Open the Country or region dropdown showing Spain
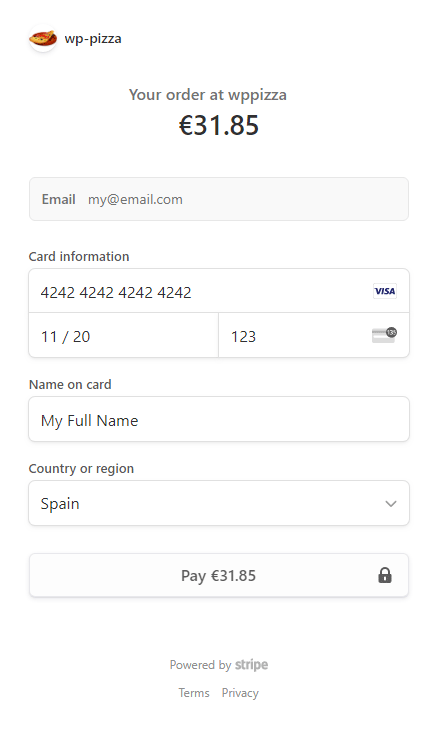This screenshot has width=440, height=730. pyautogui.click(x=219, y=503)
